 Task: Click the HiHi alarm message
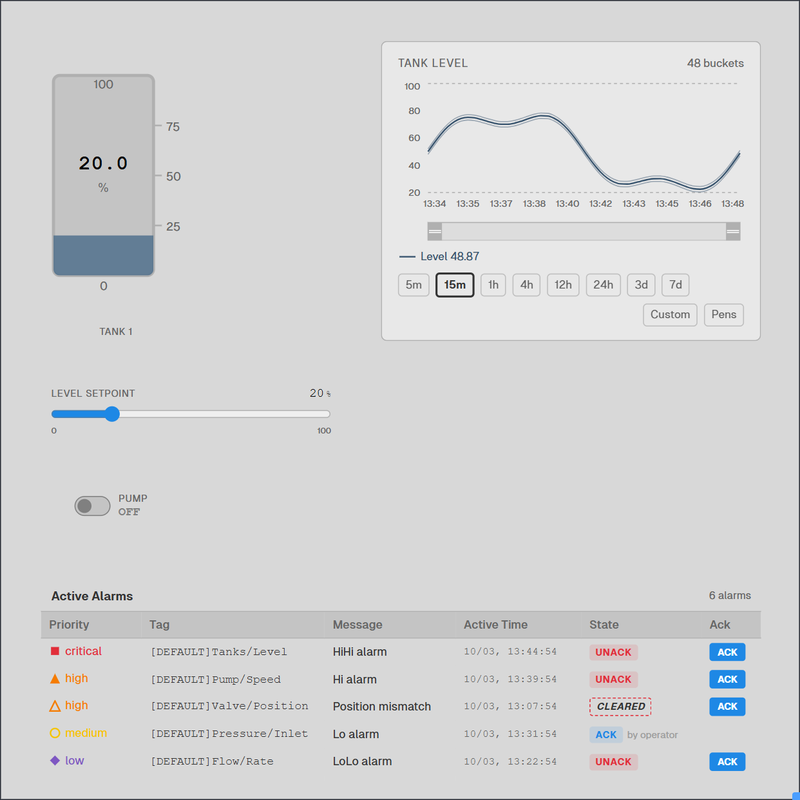360,652
